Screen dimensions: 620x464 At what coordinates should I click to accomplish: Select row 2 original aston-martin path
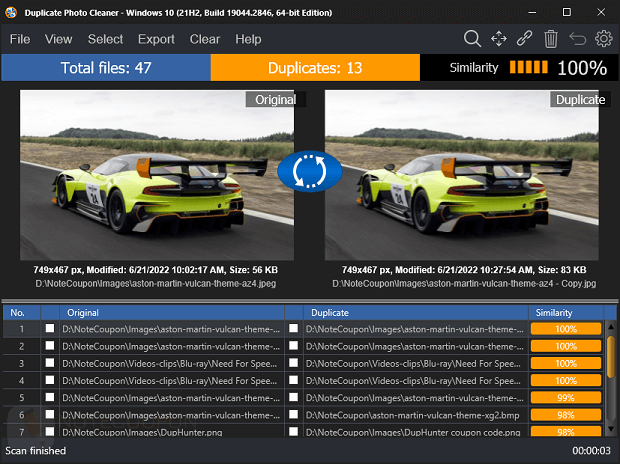point(171,346)
